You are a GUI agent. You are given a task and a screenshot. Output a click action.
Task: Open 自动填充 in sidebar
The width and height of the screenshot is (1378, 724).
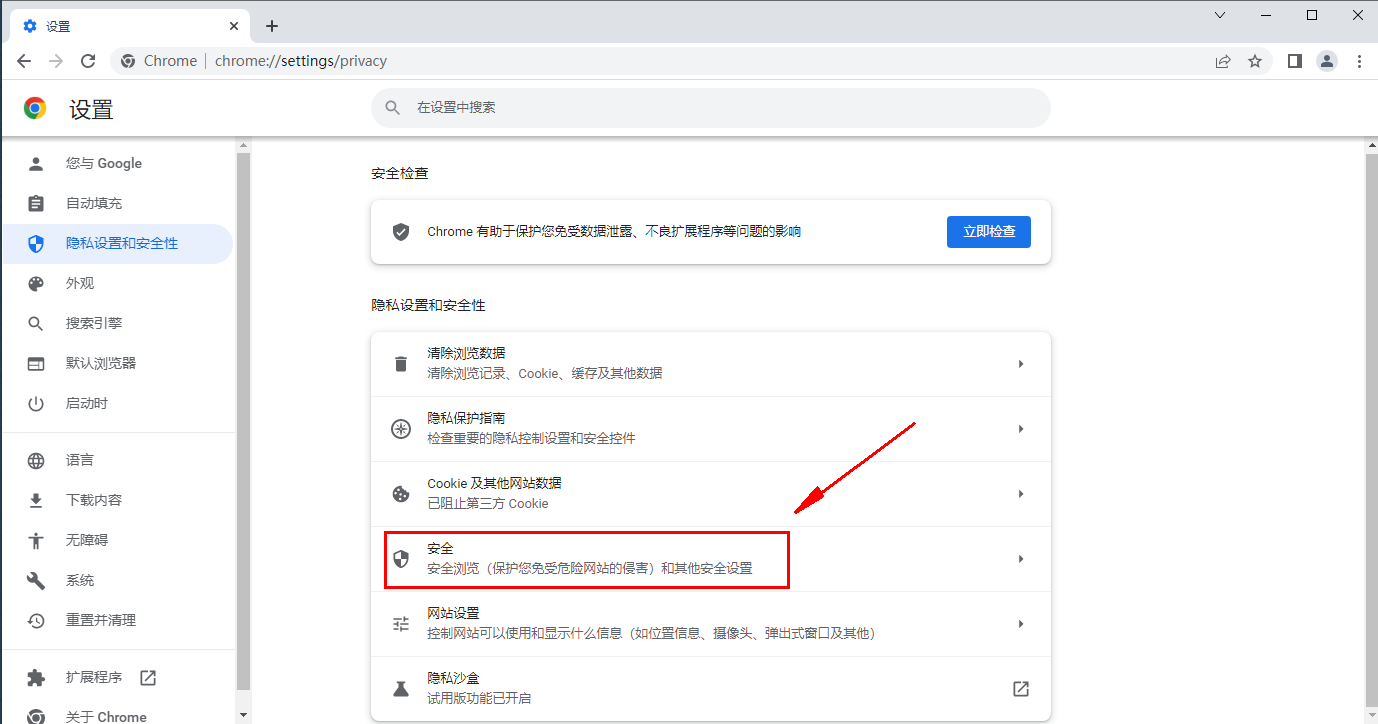point(117,203)
